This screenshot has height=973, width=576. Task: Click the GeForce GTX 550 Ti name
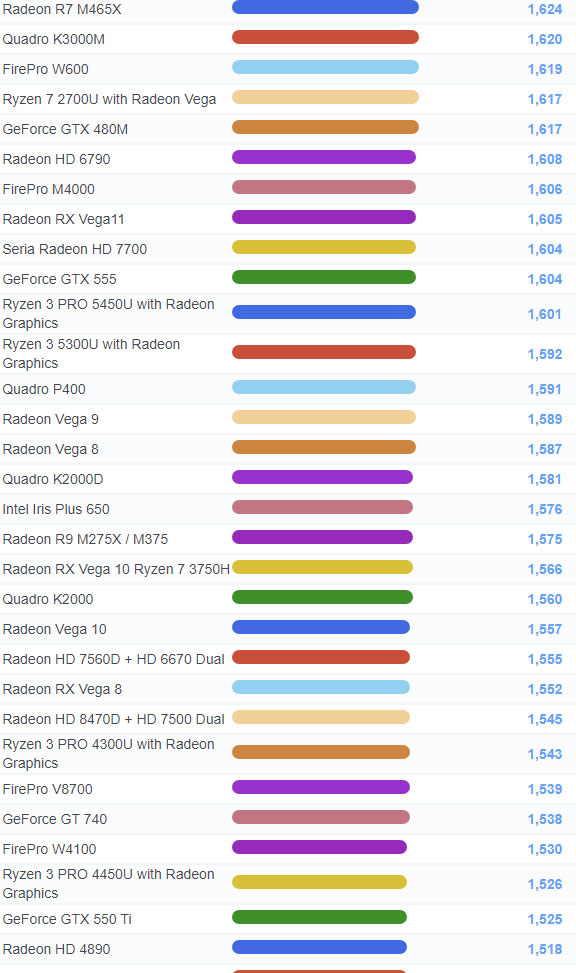click(x=67, y=919)
